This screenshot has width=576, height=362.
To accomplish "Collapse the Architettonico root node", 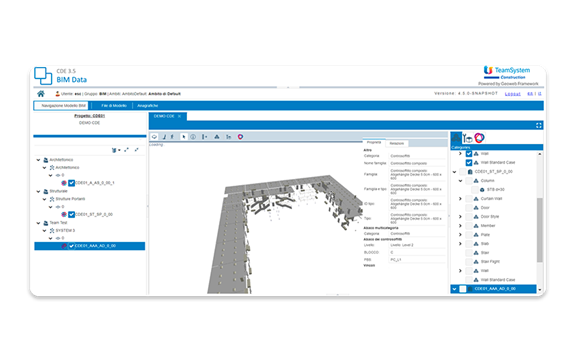I will click(38, 160).
